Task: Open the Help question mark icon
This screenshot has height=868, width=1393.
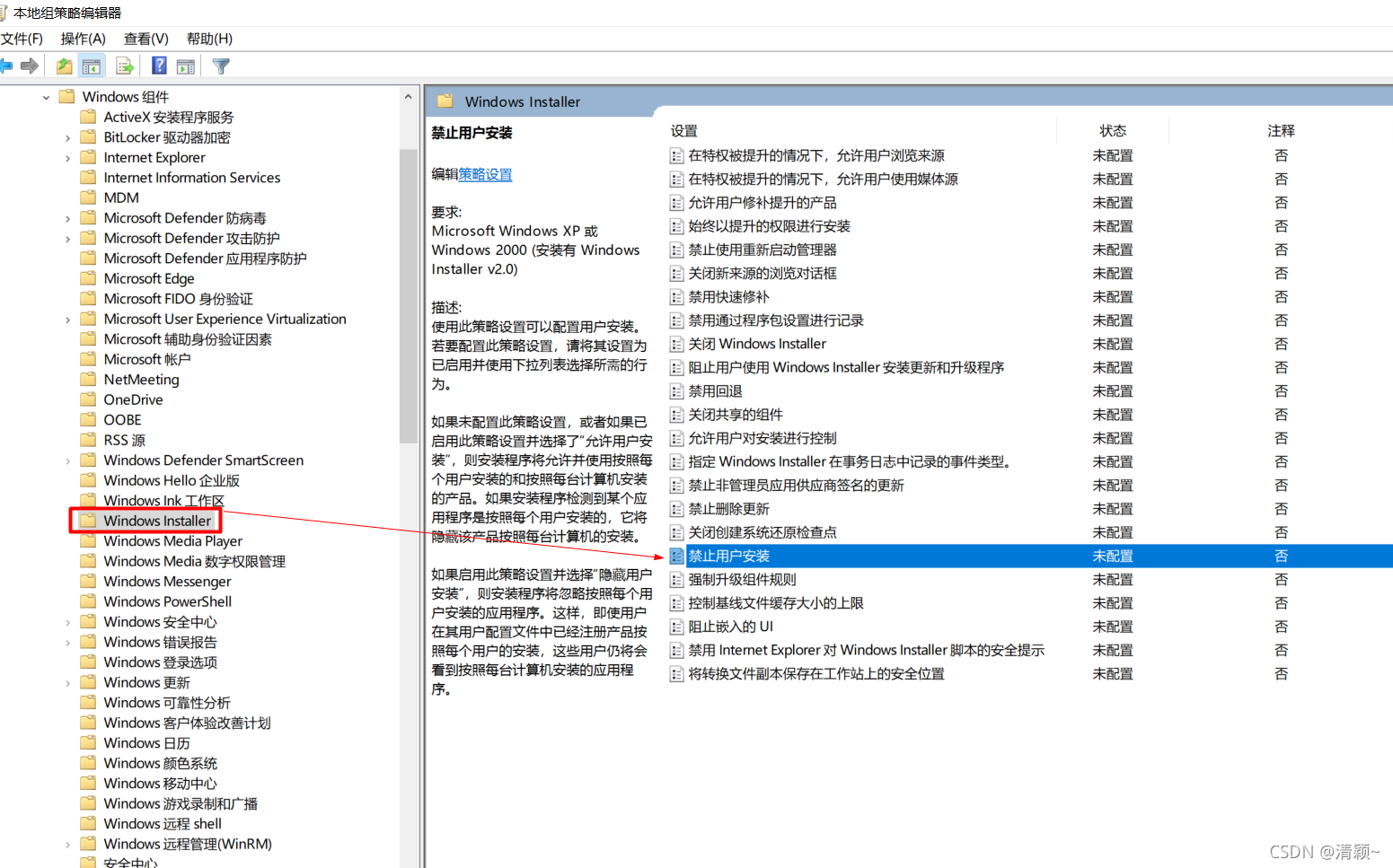Action: (159, 66)
